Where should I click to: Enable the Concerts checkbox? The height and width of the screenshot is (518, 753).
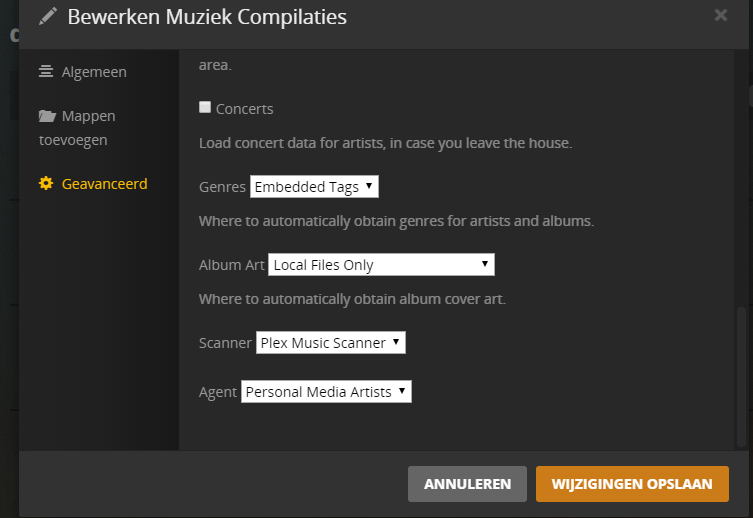point(205,107)
